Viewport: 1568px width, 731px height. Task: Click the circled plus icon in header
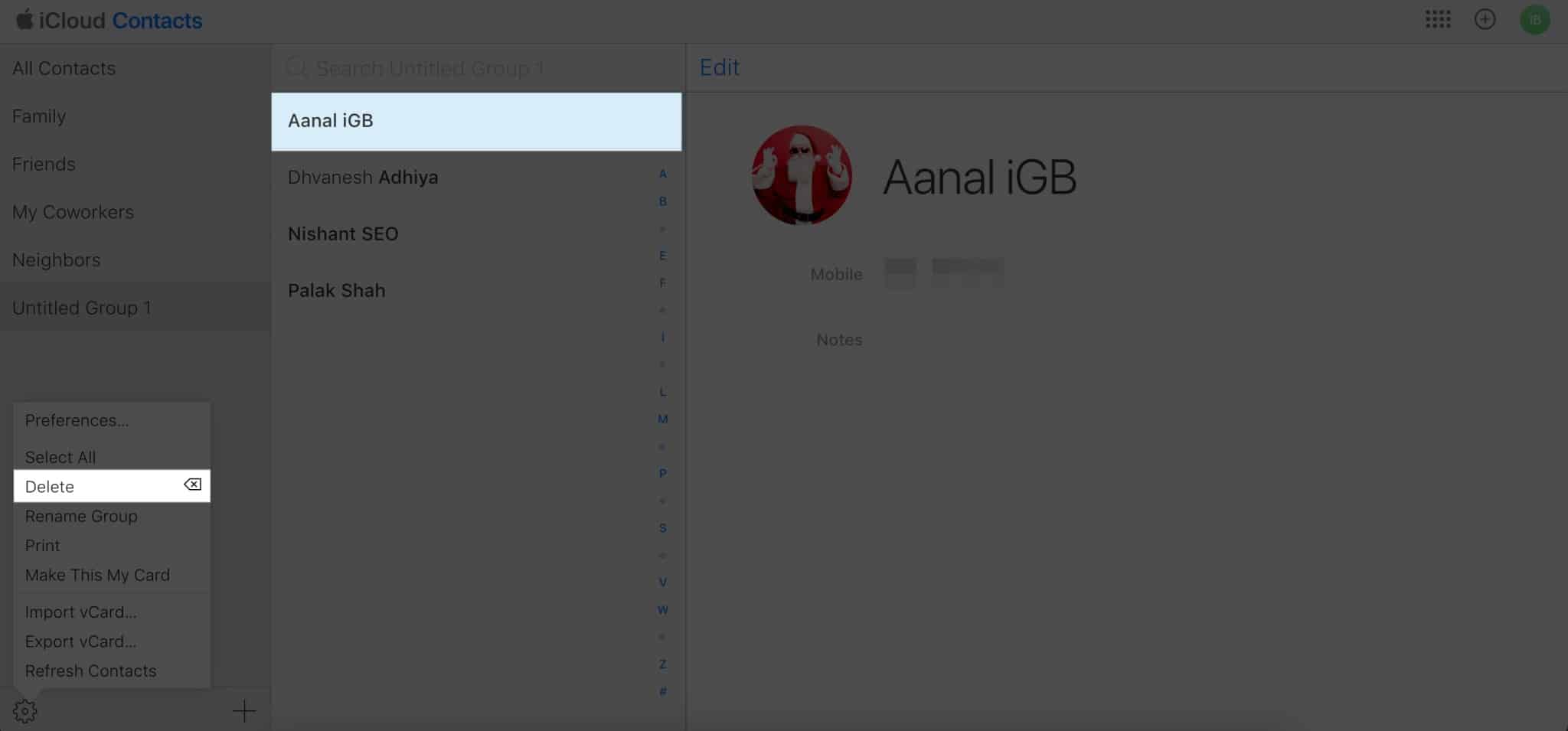(x=1485, y=20)
